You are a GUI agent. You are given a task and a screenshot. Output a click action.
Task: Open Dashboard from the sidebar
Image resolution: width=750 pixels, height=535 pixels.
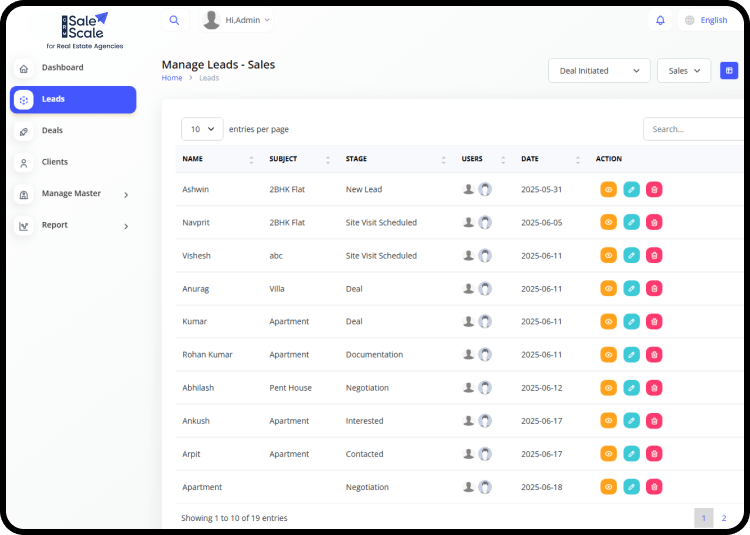coord(62,68)
